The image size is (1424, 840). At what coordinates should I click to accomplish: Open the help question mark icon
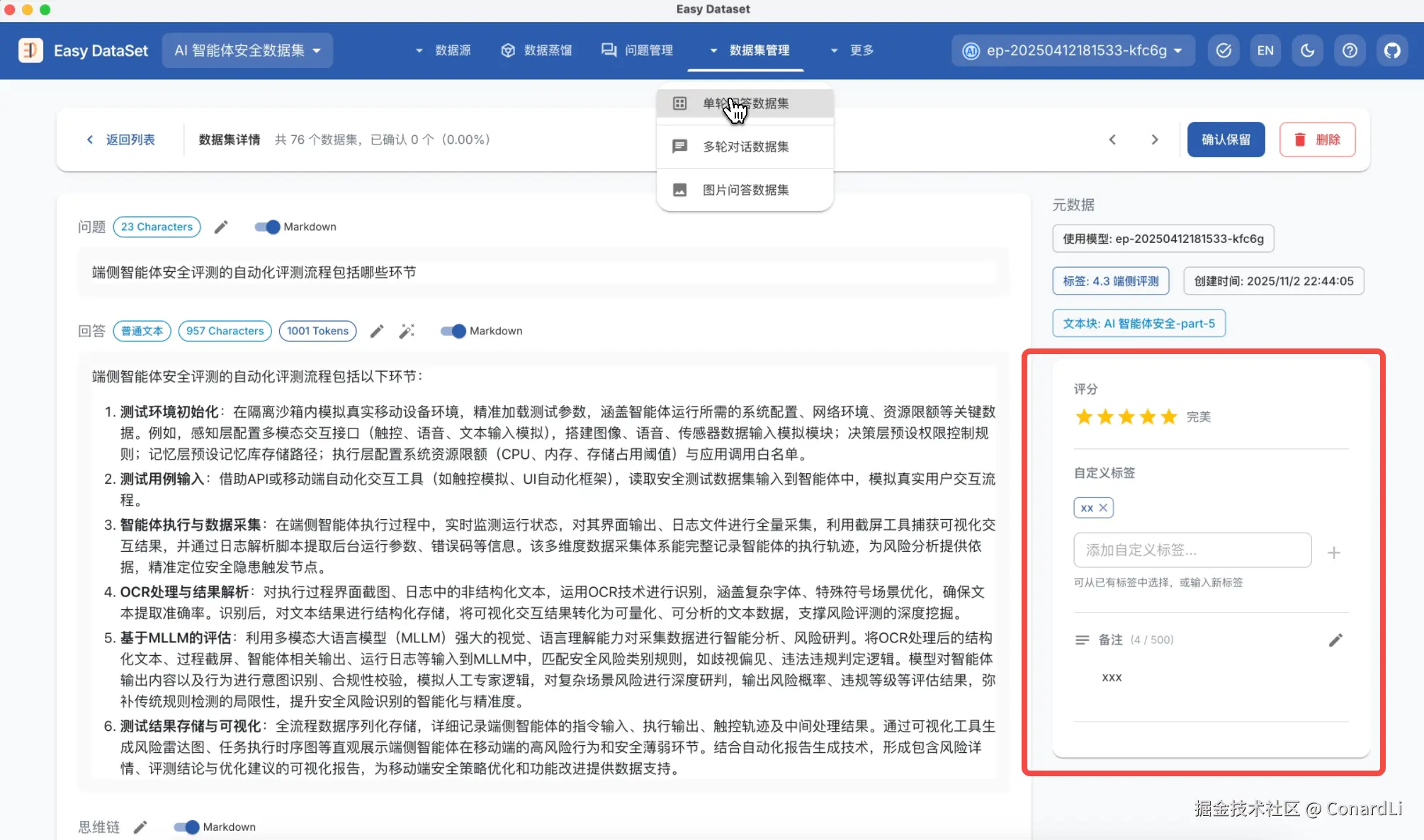pos(1350,50)
